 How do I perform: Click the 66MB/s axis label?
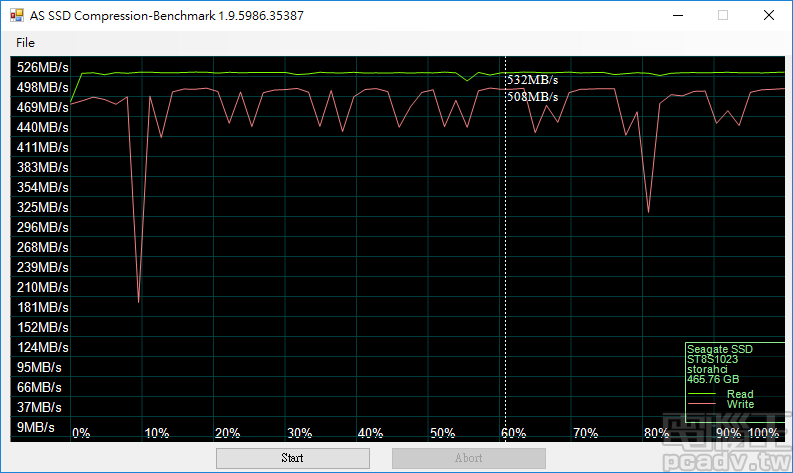[39, 388]
